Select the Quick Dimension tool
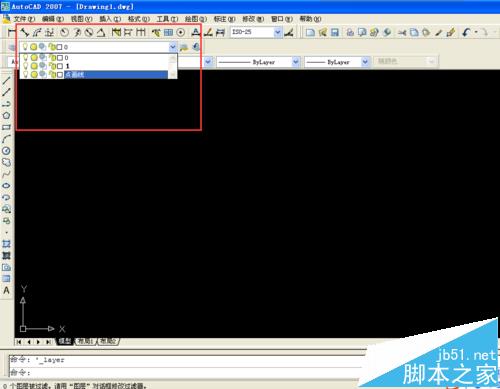The image size is (500, 389). point(116,32)
